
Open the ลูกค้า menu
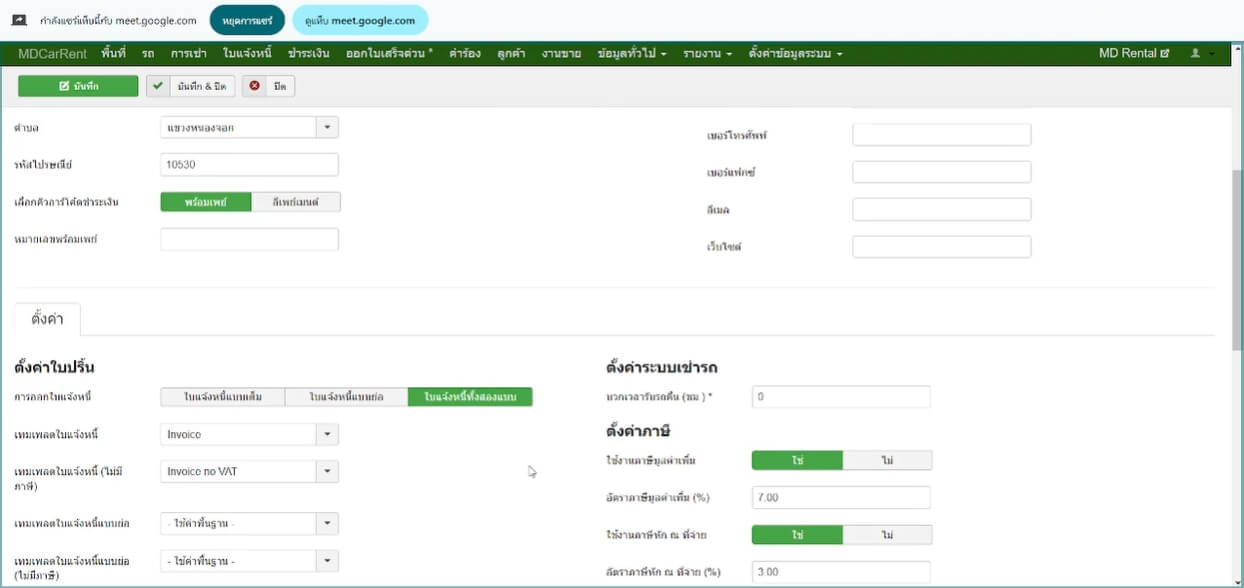coord(511,53)
